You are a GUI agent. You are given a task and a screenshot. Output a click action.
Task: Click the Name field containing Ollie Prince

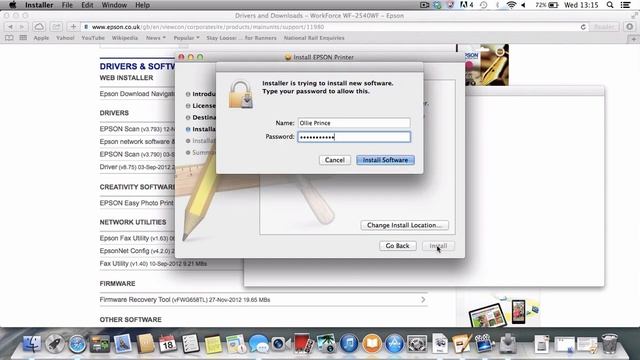354,123
